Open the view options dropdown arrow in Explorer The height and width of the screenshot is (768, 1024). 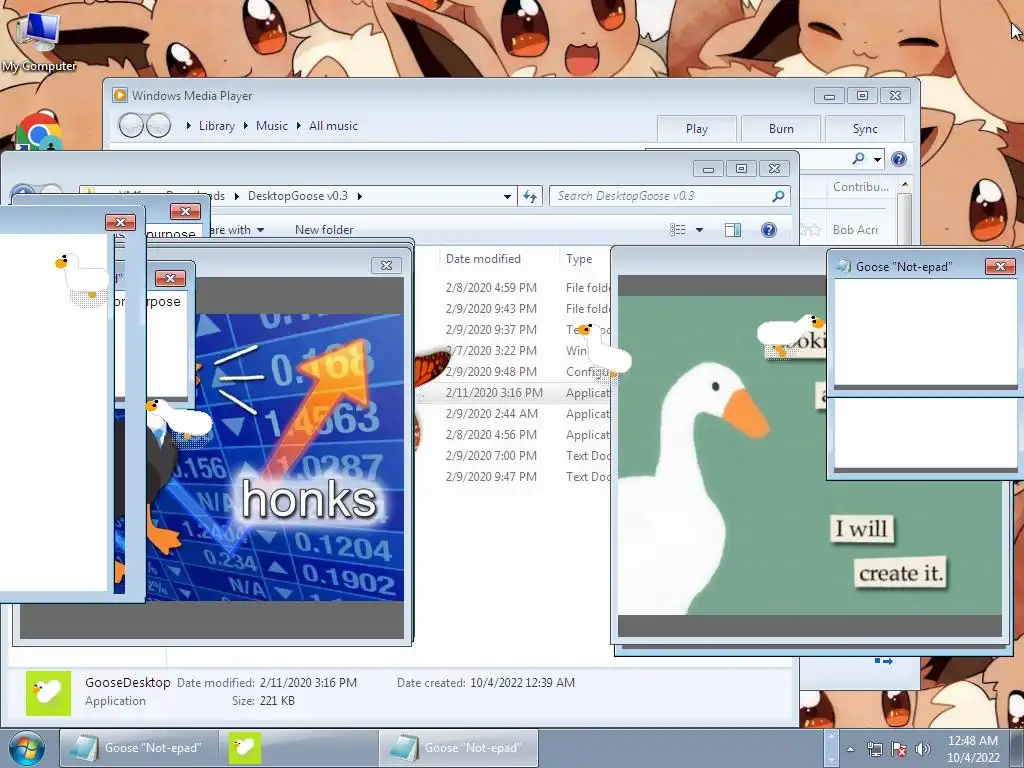pyautogui.click(x=699, y=230)
